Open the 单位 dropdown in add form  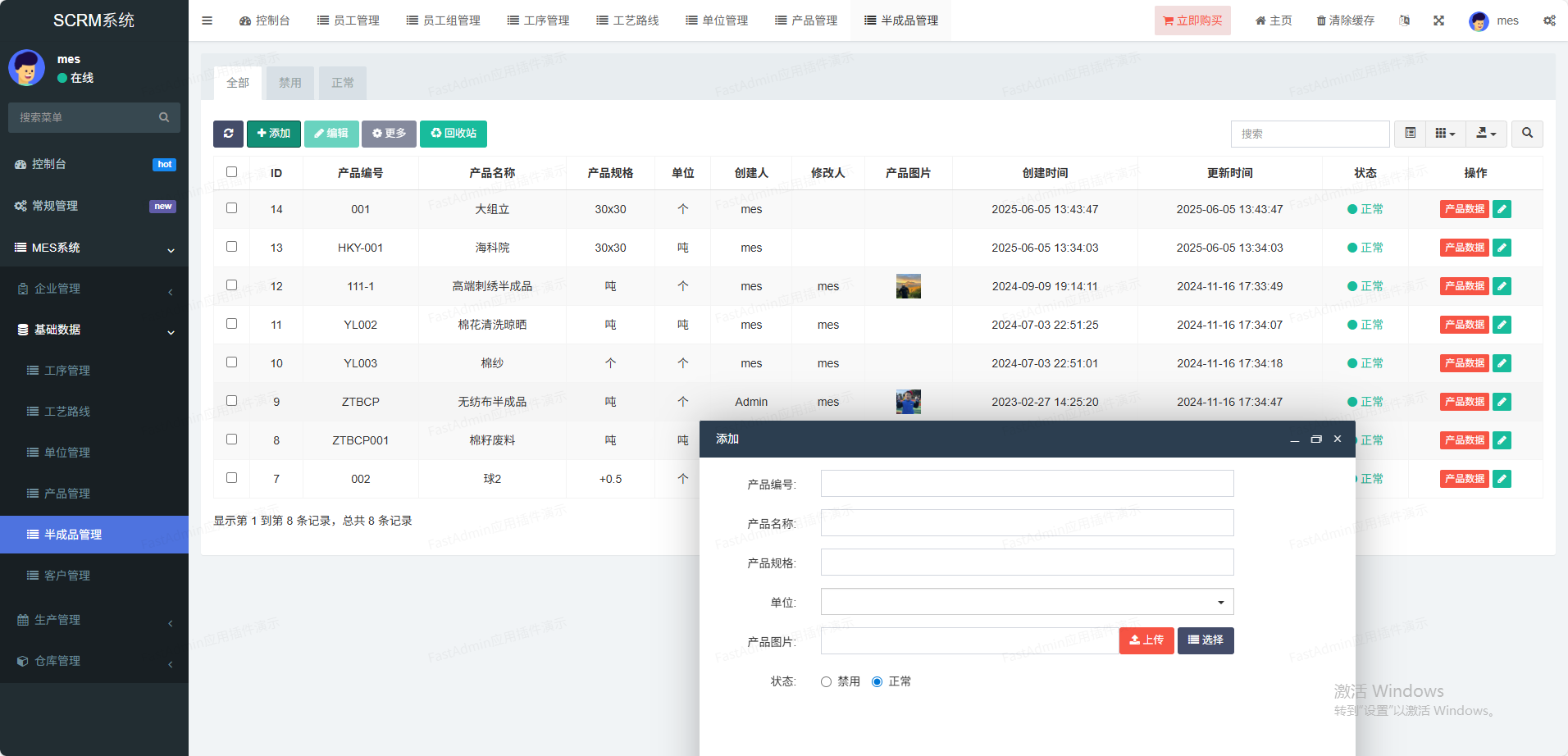tap(1027, 602)
